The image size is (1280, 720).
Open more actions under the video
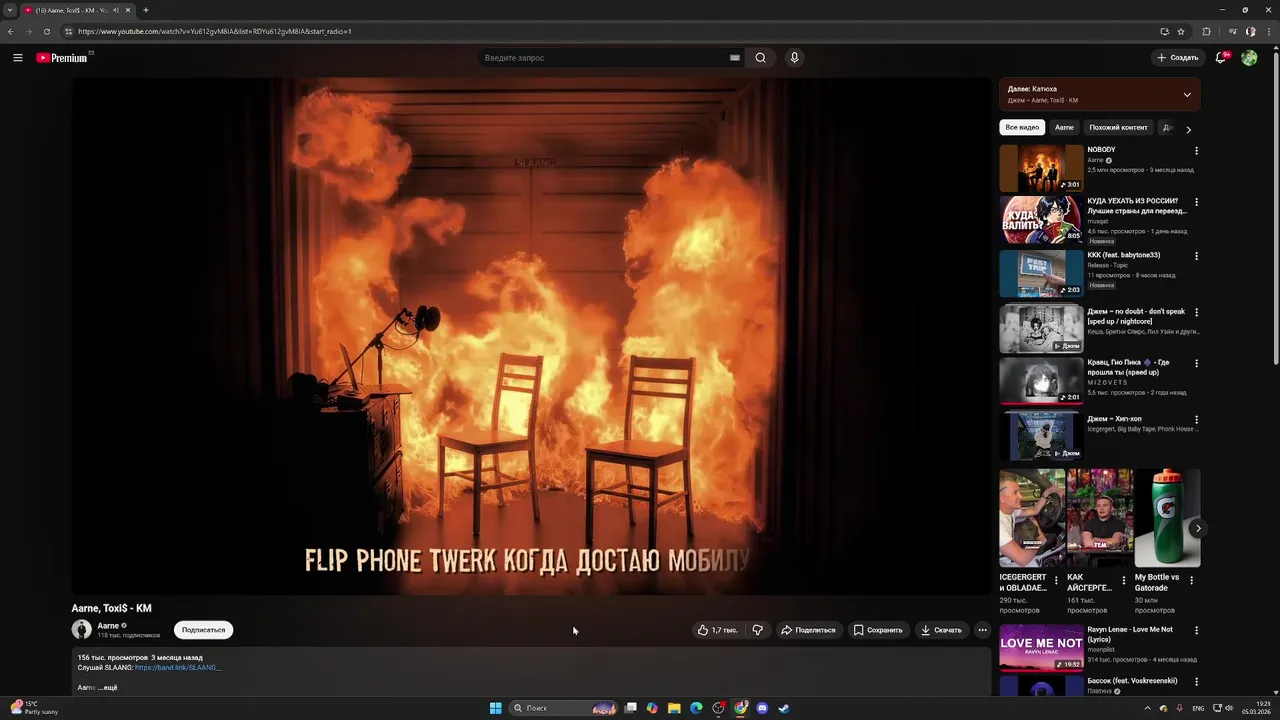(982, 630)
